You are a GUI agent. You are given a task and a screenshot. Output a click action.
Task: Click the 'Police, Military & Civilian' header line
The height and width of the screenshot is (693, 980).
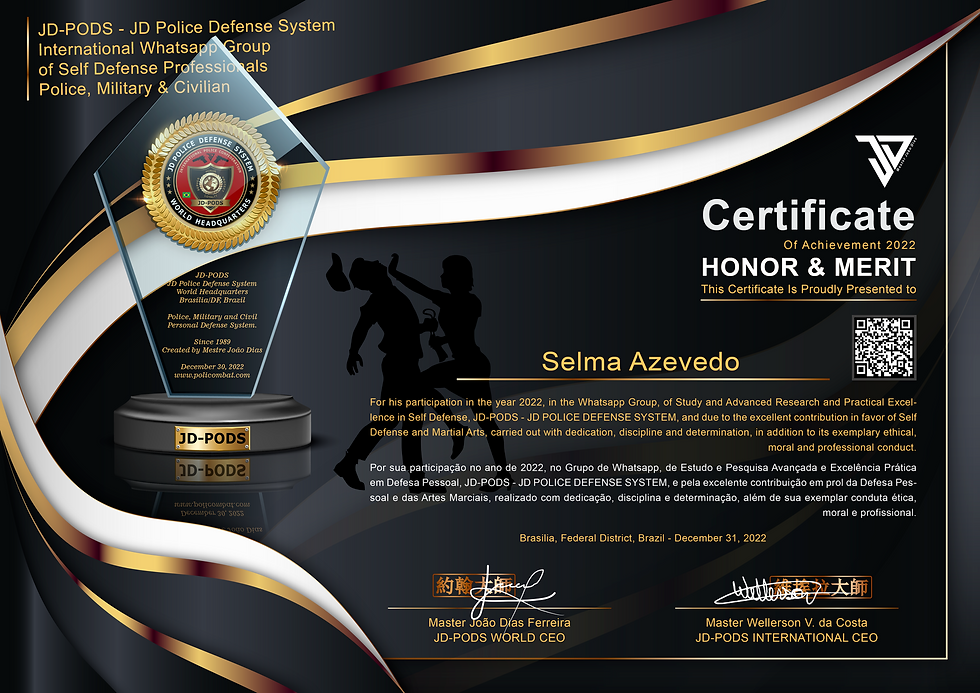[134, 88]
